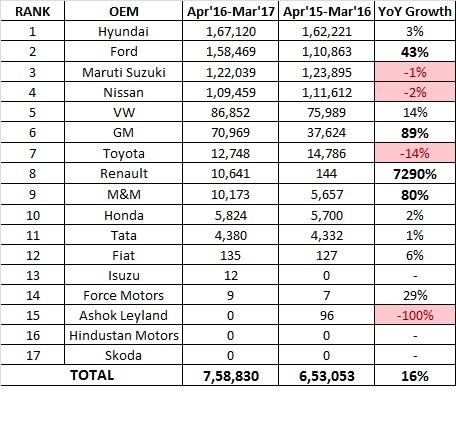Select the pink -2% Nissan cell

click(415, 92)
